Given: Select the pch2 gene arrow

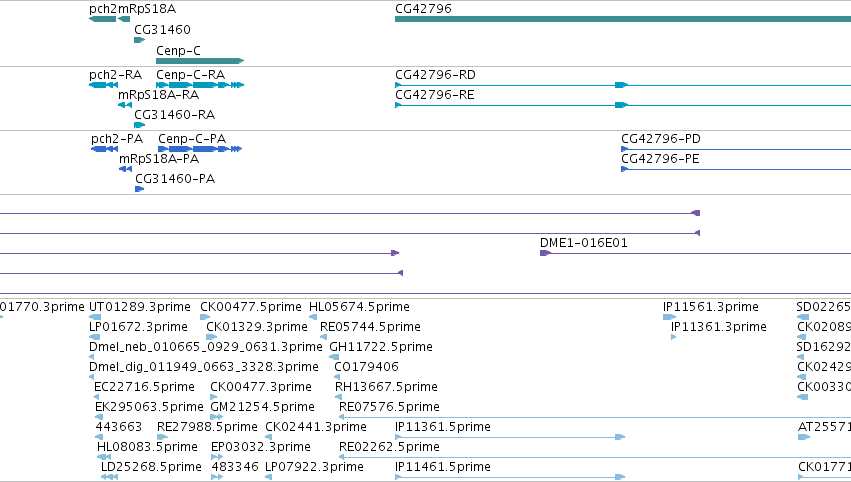Looking at the screenshot, I should [x=103, y=19].
